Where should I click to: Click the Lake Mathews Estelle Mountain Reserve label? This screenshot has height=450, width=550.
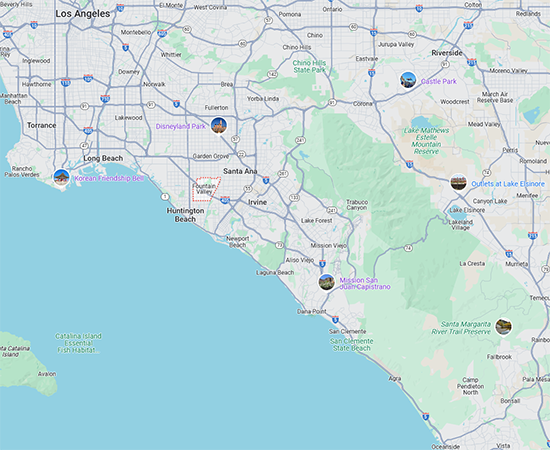(x=426, y=141)
